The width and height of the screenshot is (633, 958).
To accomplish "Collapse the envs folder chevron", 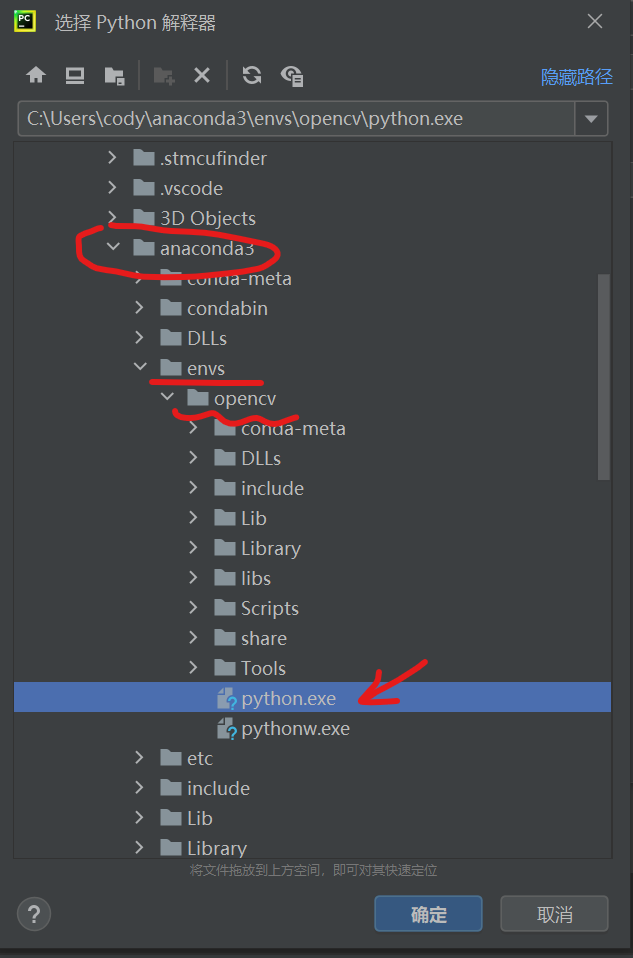I will point(140,368).
